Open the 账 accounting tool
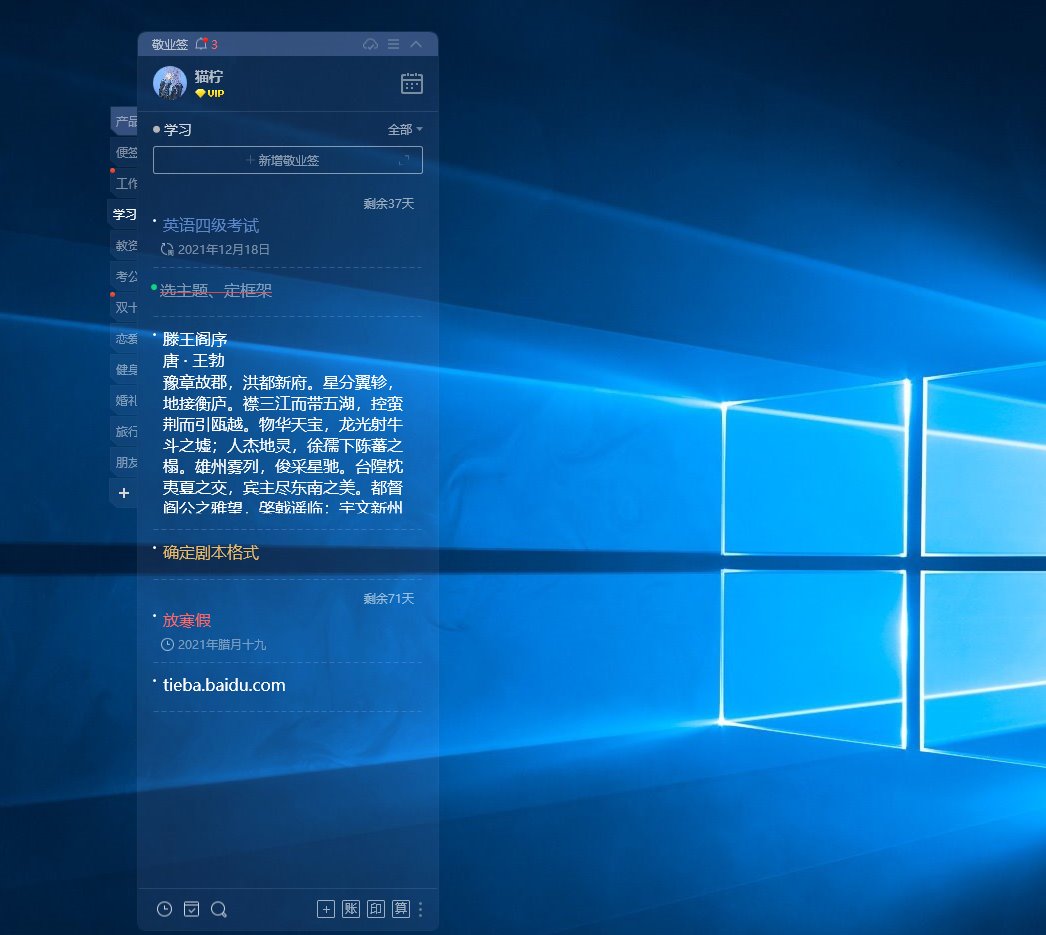This screenshot has width=1046, height=935. click(351, 909)
